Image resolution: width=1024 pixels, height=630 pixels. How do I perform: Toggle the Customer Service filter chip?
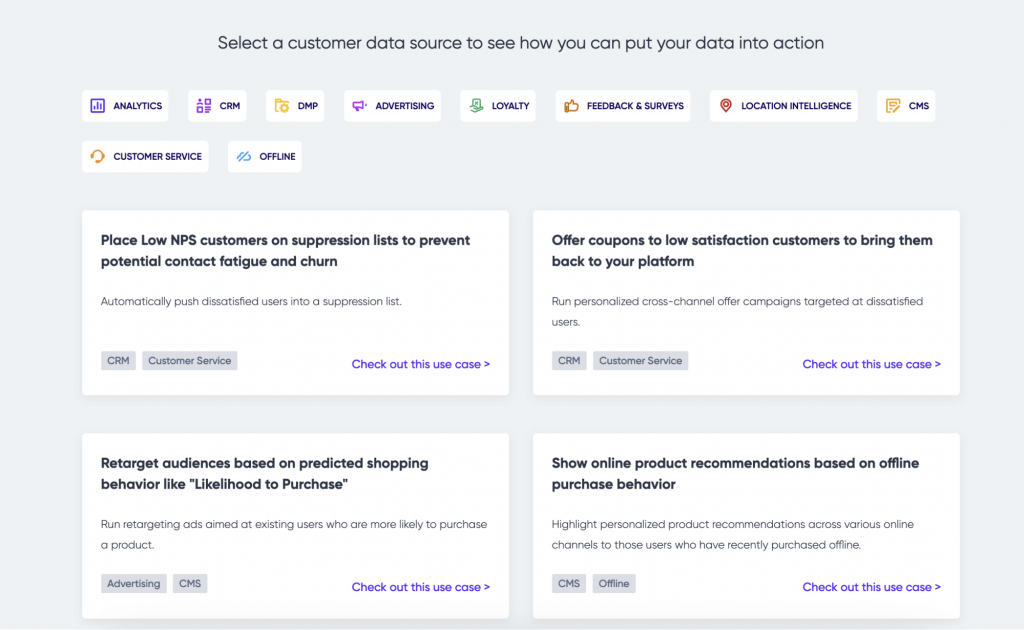(145, 156)
